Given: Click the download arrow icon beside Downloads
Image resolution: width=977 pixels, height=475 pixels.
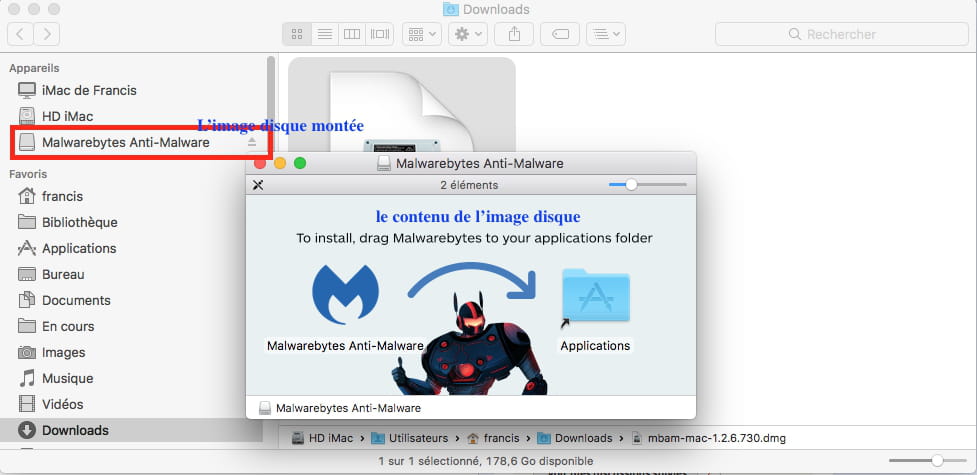Looking at the screenshot, I should click(x=27, y=430).
